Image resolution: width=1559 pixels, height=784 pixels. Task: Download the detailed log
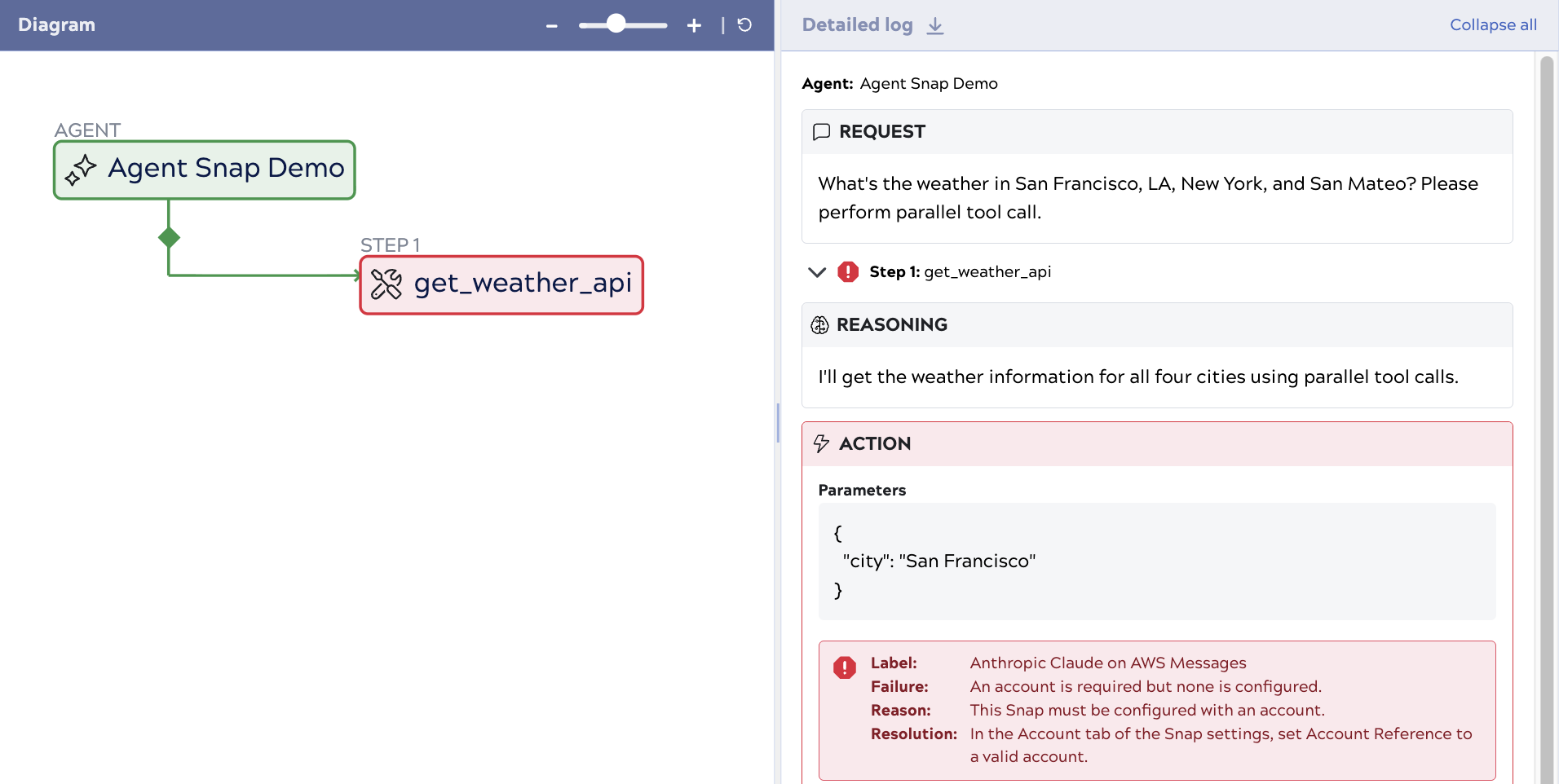935,26
